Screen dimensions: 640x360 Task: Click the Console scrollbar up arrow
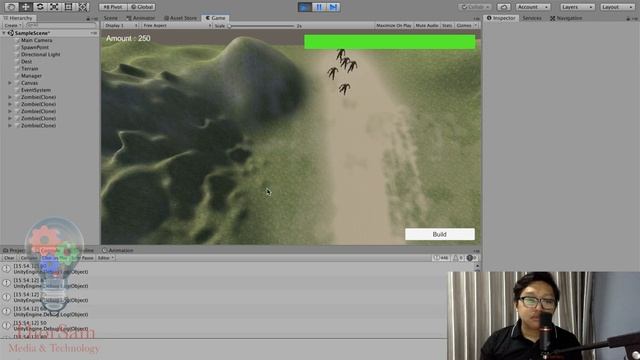477,267
